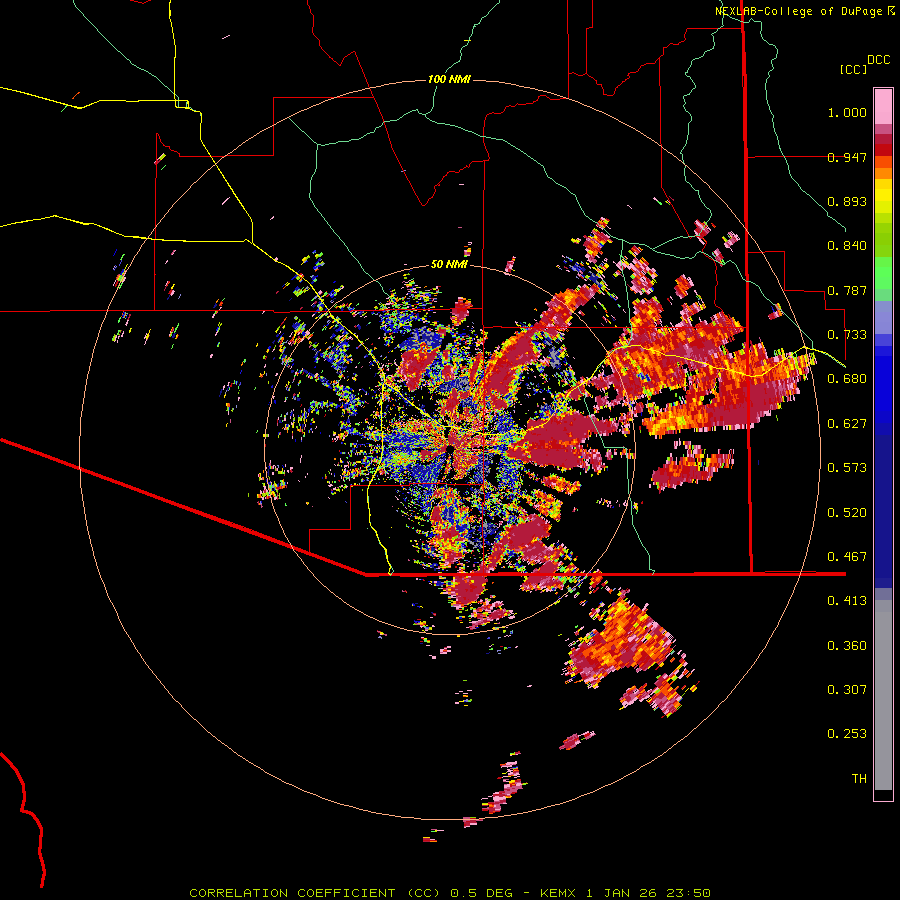
Task: Click the 100 NMI range ring label
Action: 449,79
